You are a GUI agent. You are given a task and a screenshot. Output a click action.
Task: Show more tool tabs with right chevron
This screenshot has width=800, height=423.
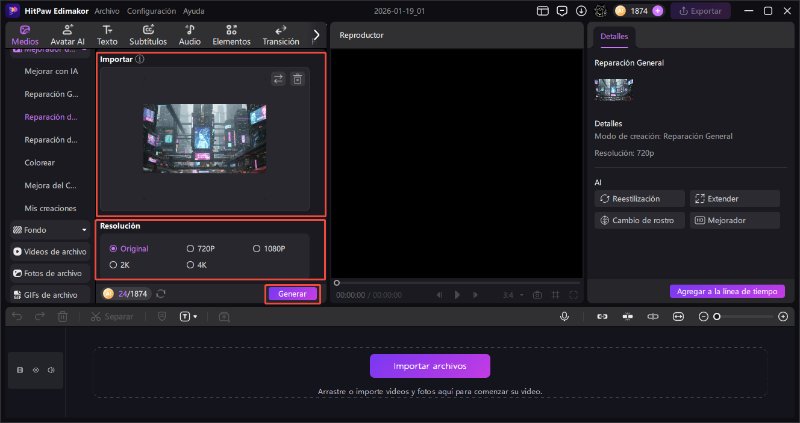pos(316,35)
